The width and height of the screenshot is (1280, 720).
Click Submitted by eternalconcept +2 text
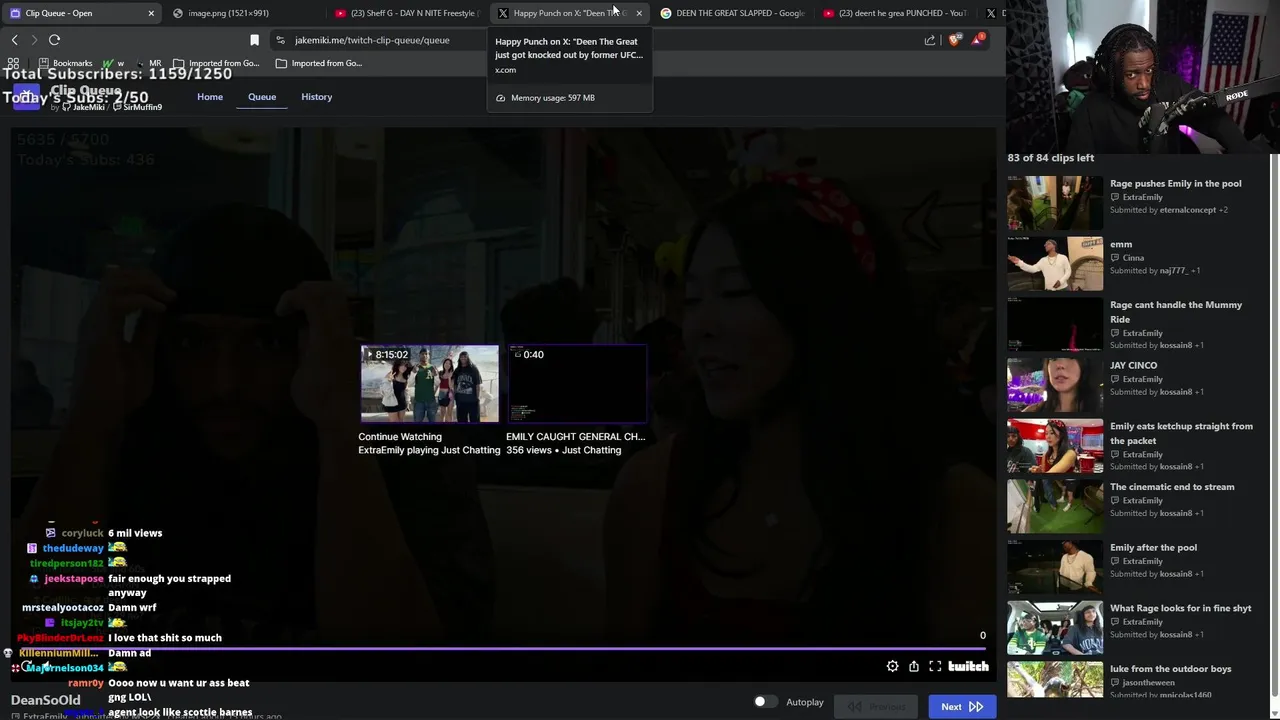[x=1169, y=210]
